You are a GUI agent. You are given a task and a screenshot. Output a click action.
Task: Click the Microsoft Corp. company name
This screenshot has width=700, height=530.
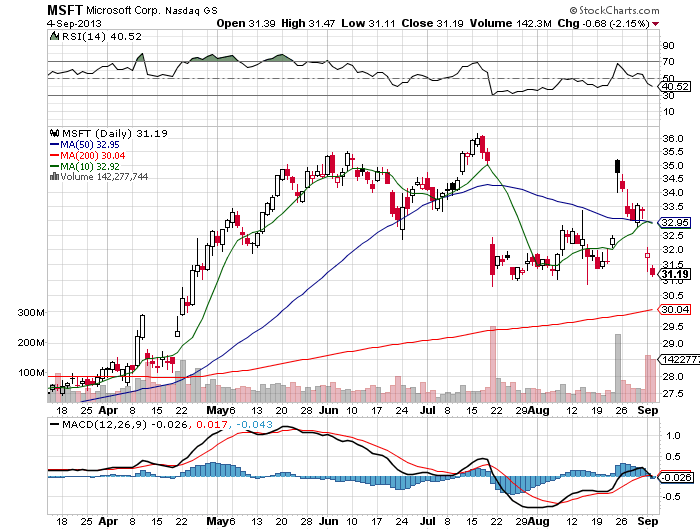click(x=123, y=10)
